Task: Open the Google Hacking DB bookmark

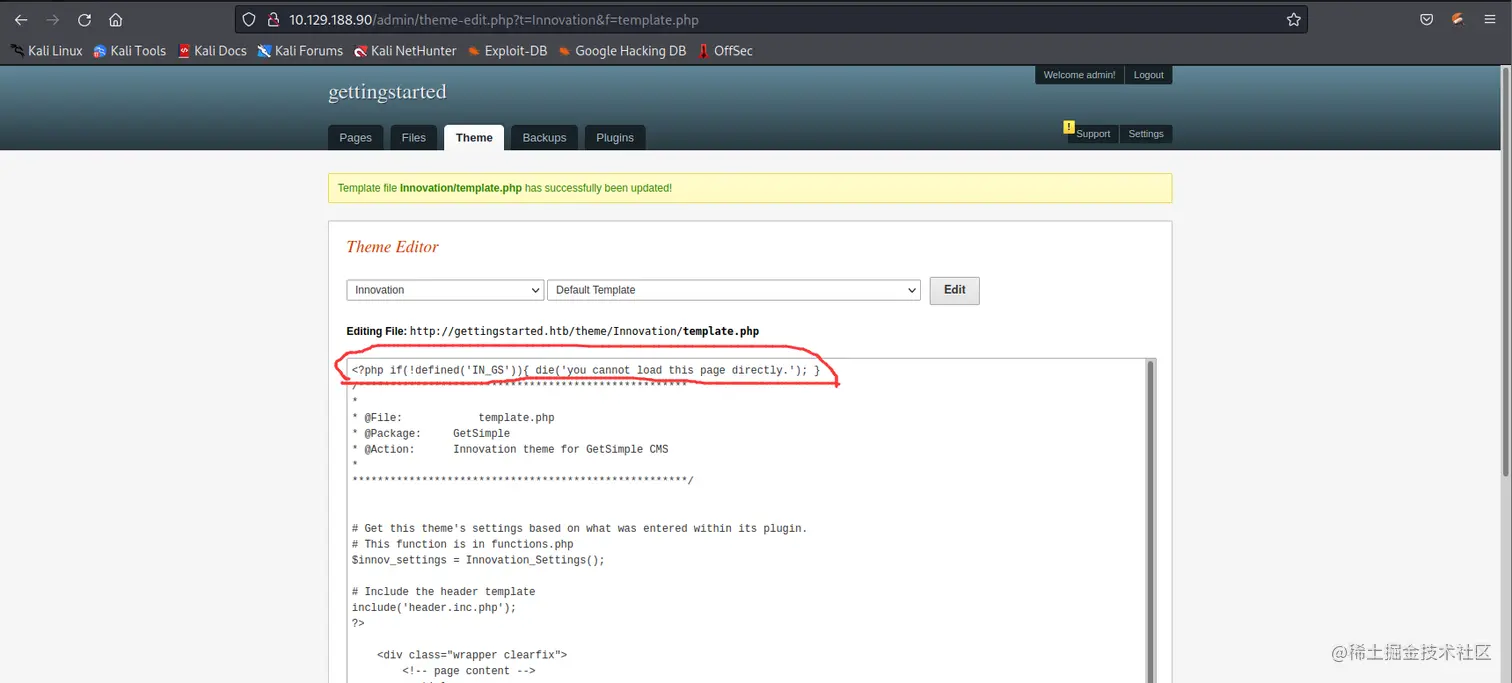Action: pyautogui.click(x=622, y=51)
